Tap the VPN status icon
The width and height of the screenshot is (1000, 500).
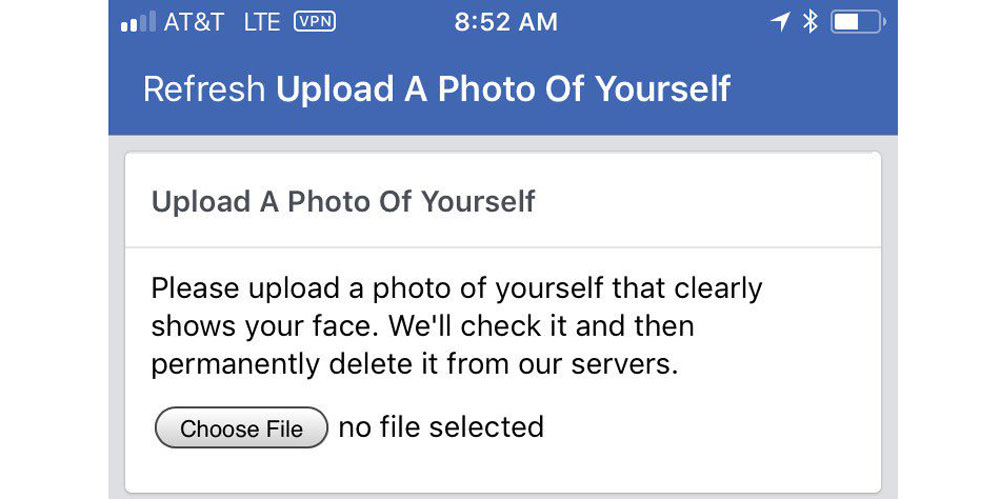314,22
